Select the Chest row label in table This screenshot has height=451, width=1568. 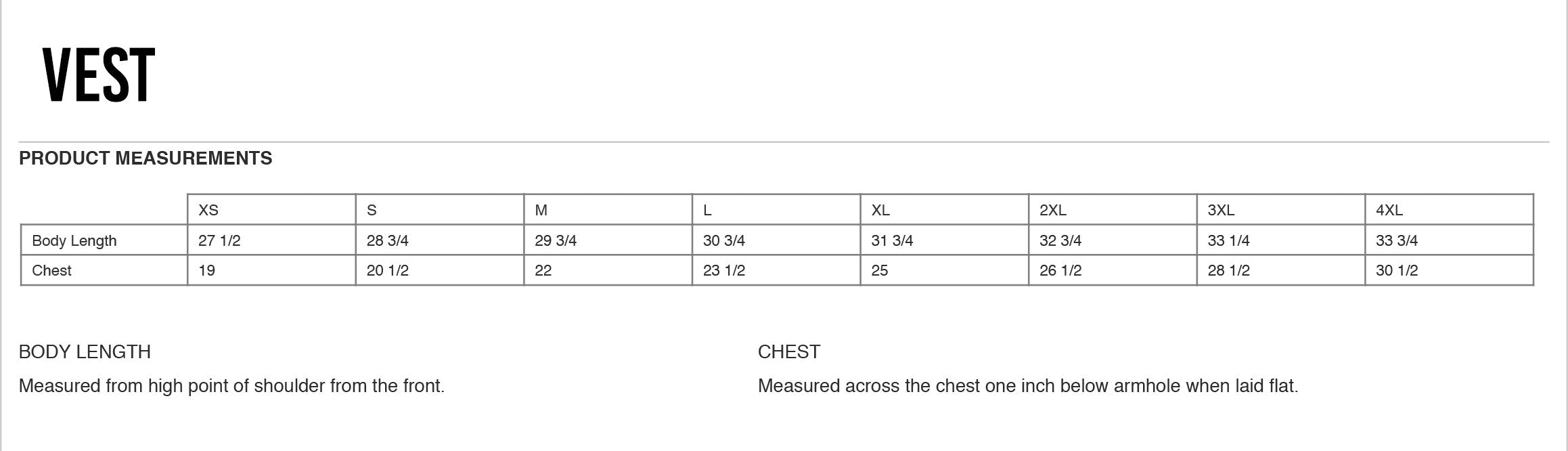(51, 270)
